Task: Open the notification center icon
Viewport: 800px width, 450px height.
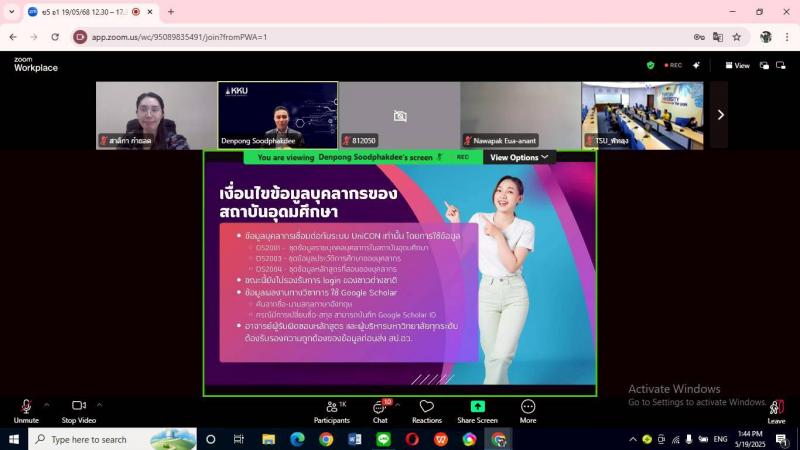Action: click(x=781, y=439)
